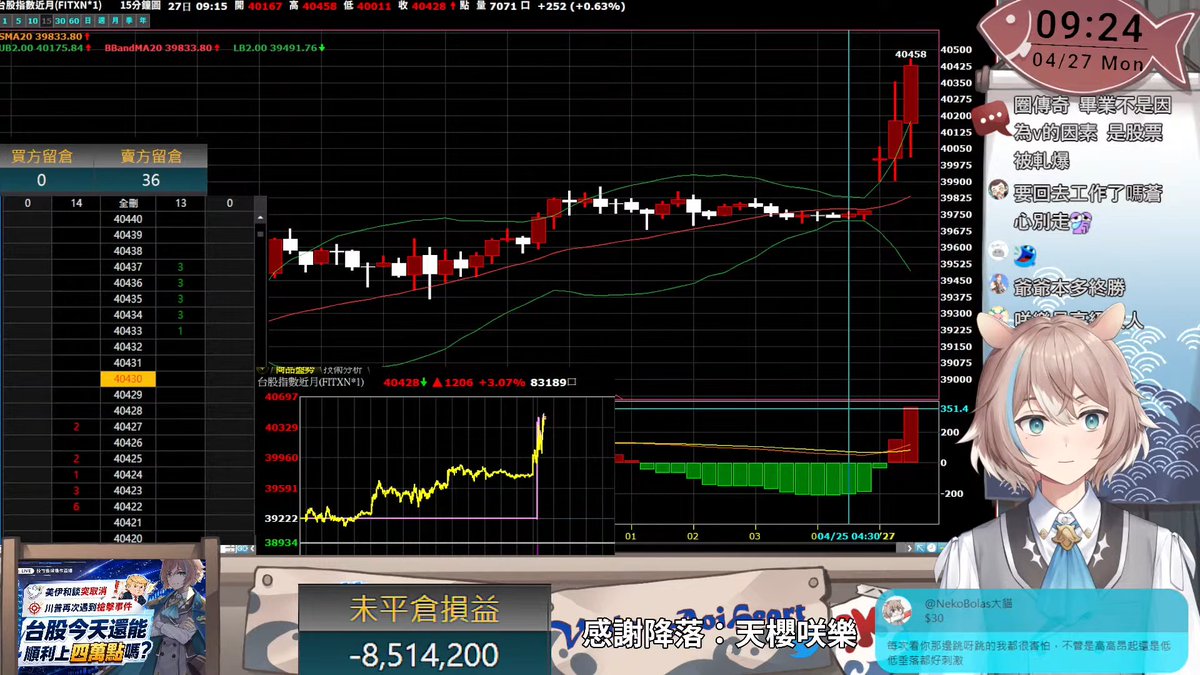
Task: Click the 全刪 cancel-all button in order ladder
Action: click(128, 203)
